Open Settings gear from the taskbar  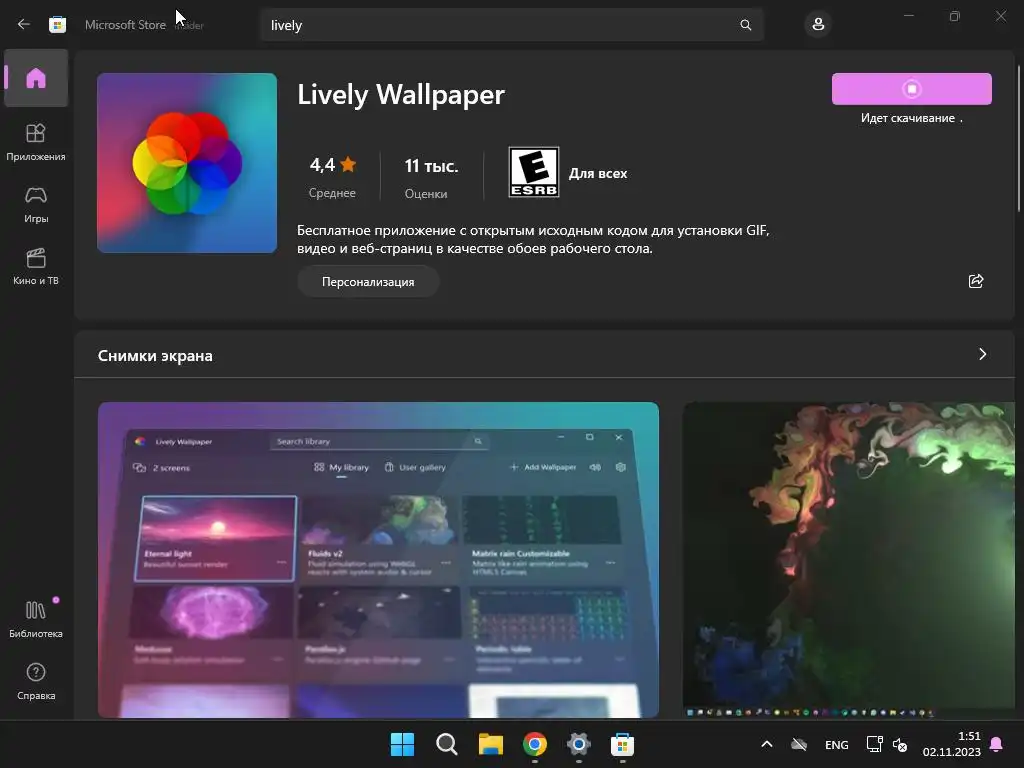point(579,744)
